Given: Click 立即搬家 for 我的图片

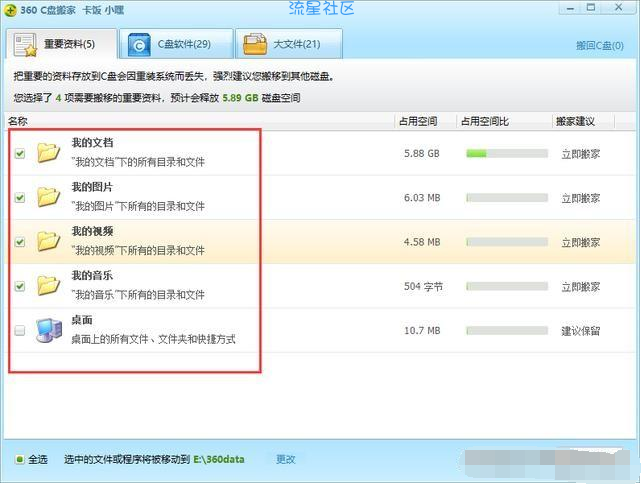Looking at the screenshot, I should pyautogui.click(x=580, y=198).
